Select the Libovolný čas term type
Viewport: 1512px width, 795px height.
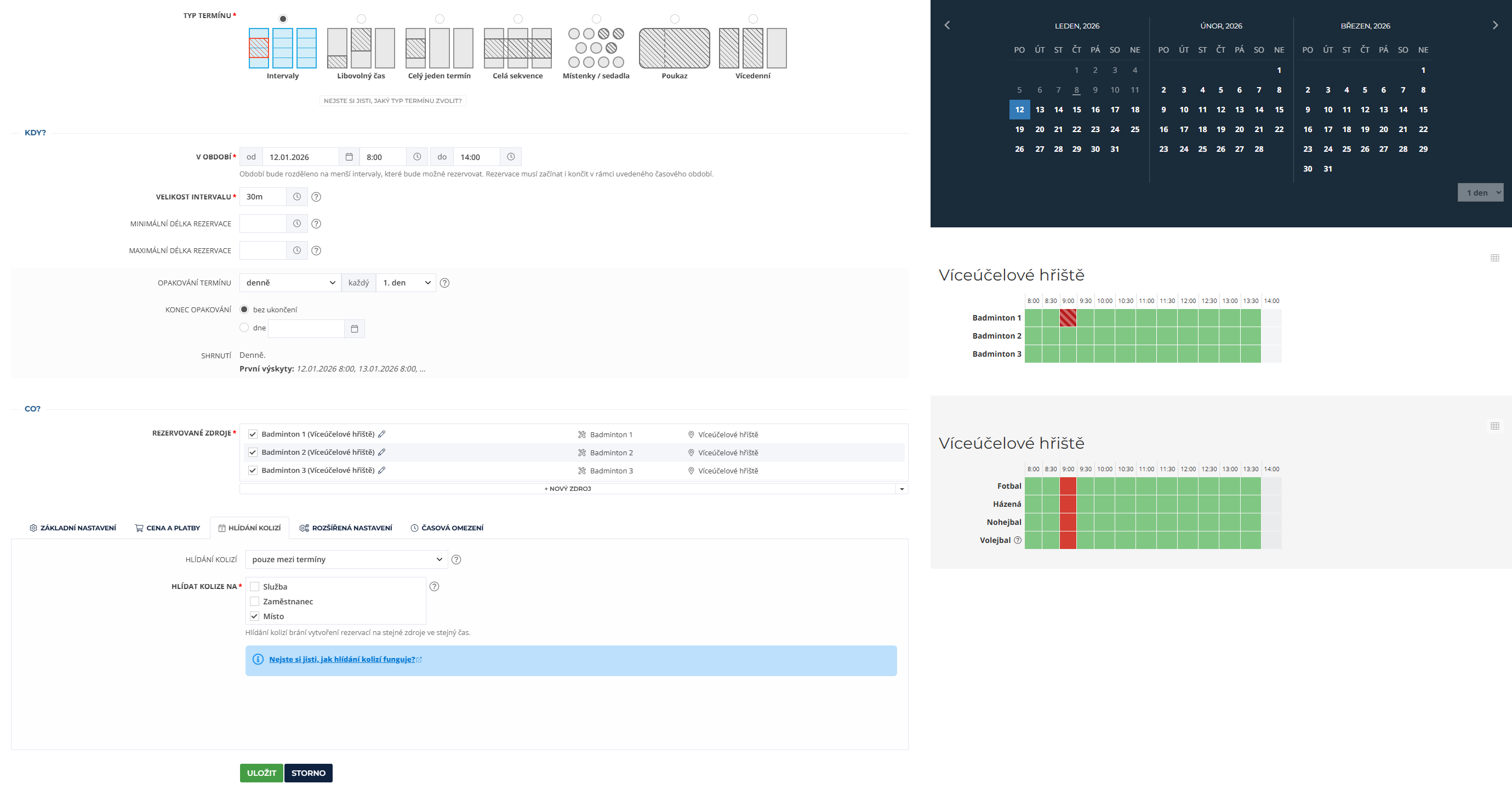point(361,19)
